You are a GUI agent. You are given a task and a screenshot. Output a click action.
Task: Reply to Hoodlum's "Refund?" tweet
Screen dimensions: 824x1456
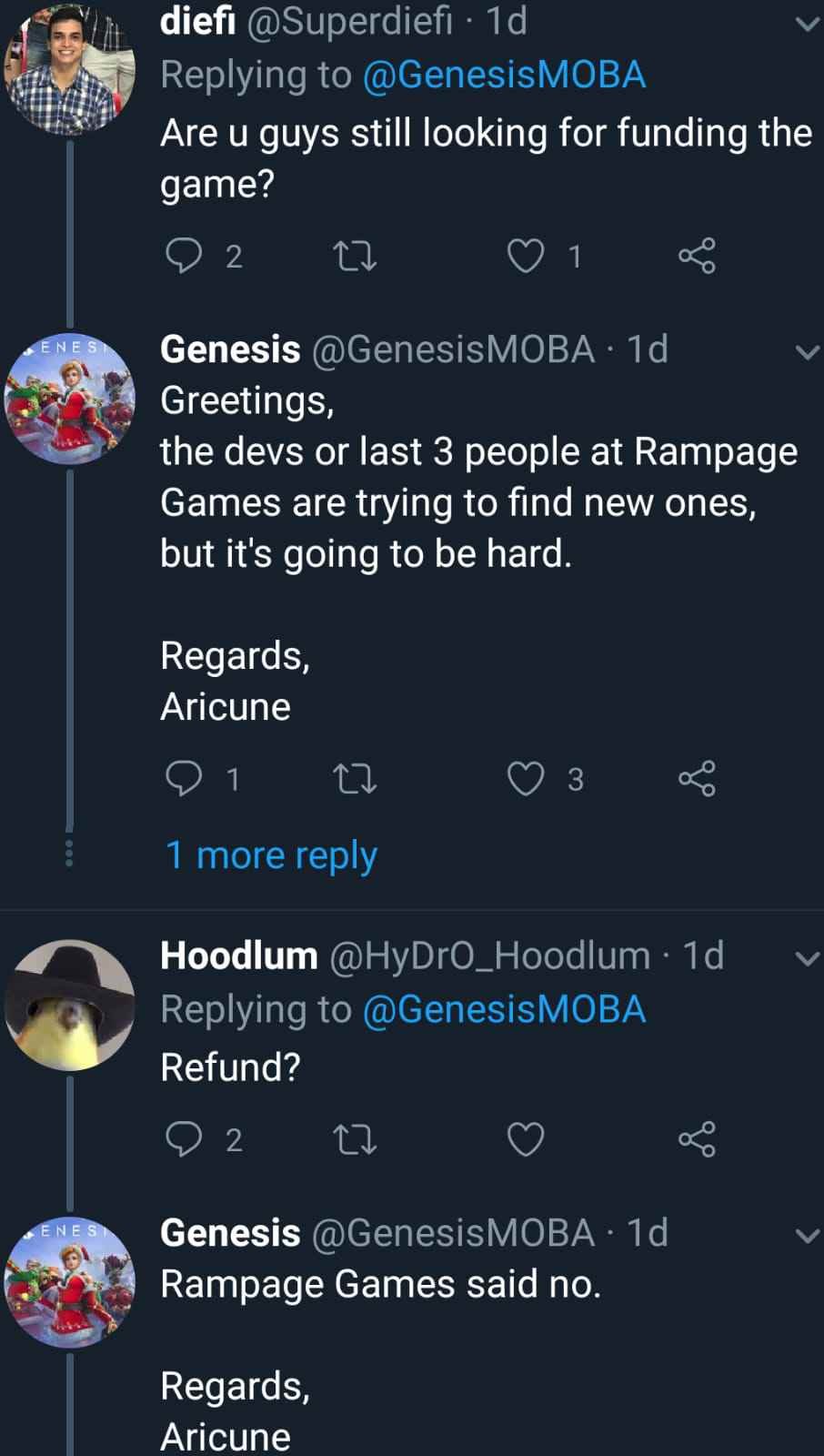[185, 1138]
